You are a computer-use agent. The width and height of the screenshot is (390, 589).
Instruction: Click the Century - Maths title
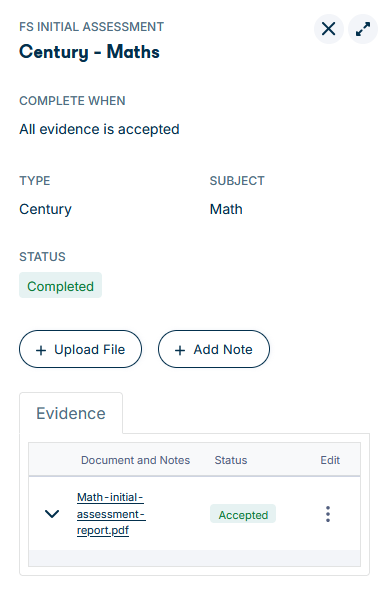click(89, 52)
